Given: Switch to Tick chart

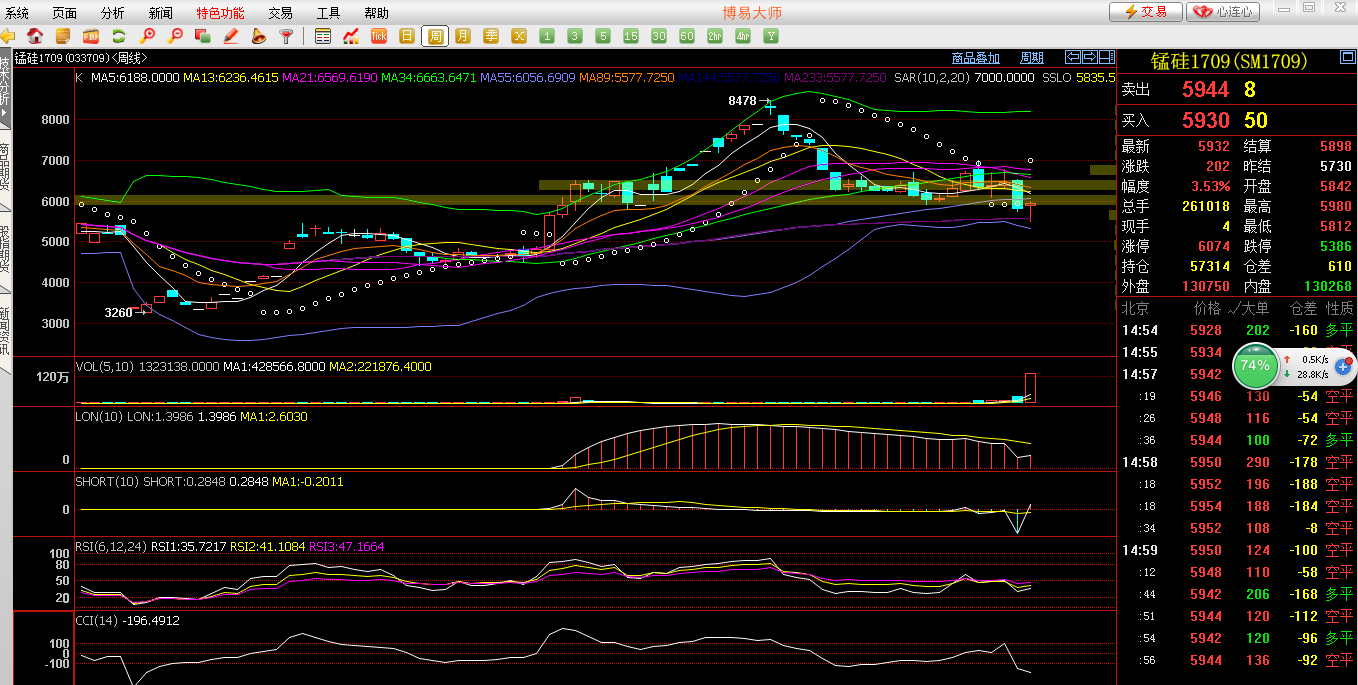Looking at the screenshot, I should click(379, 36).
